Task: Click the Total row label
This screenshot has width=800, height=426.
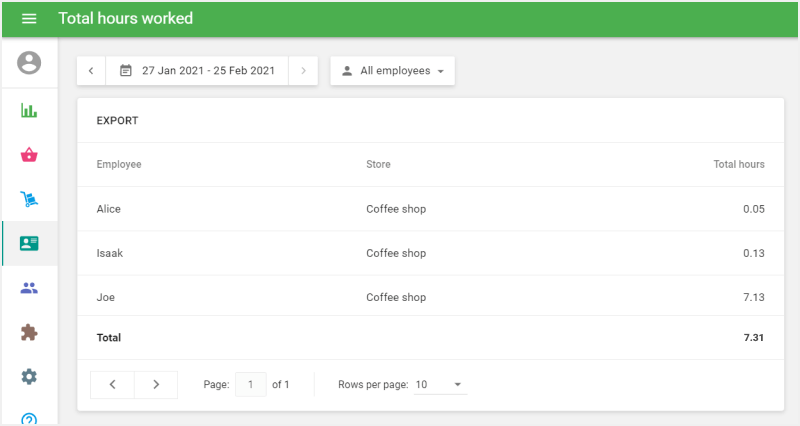Action: 109,337
